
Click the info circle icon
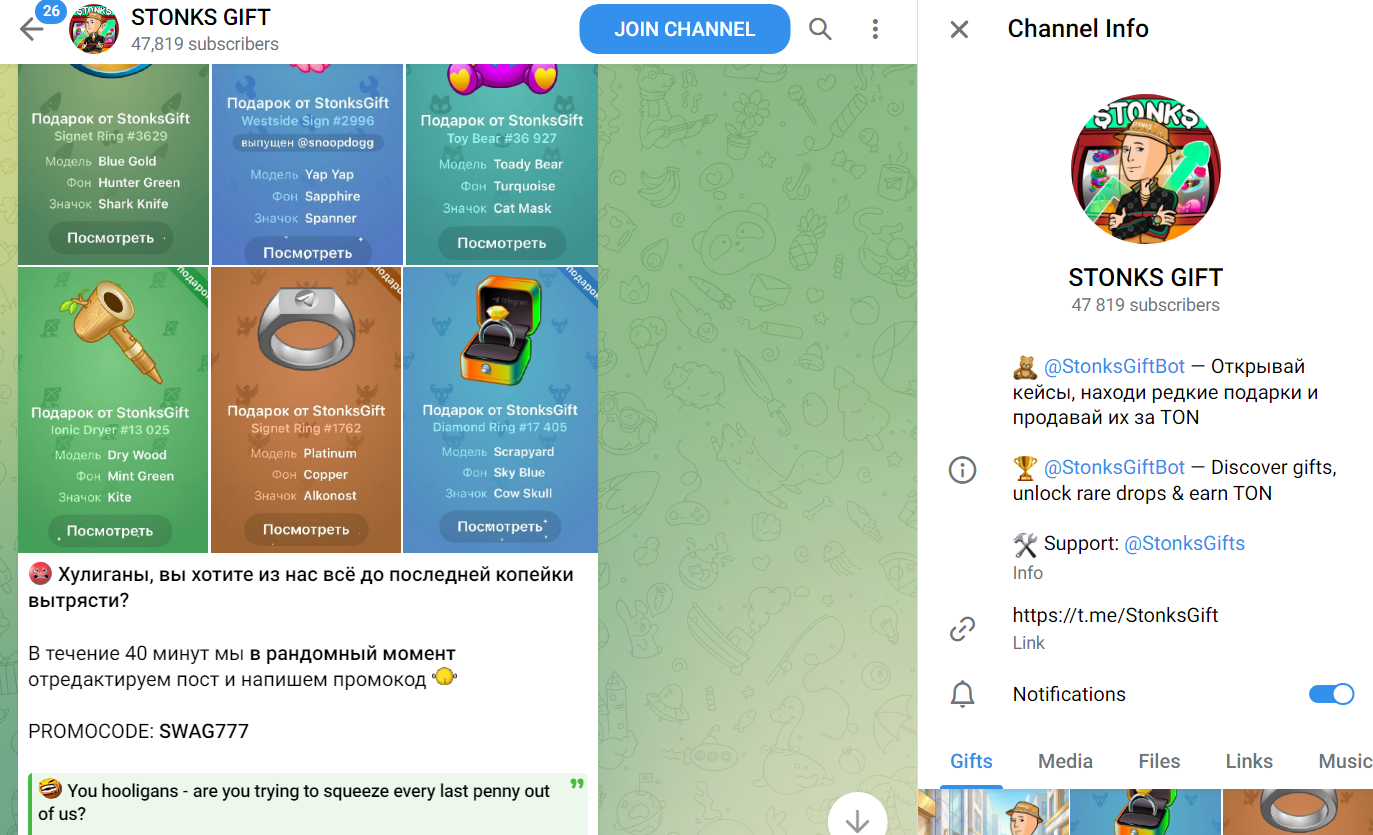point(962,469)
